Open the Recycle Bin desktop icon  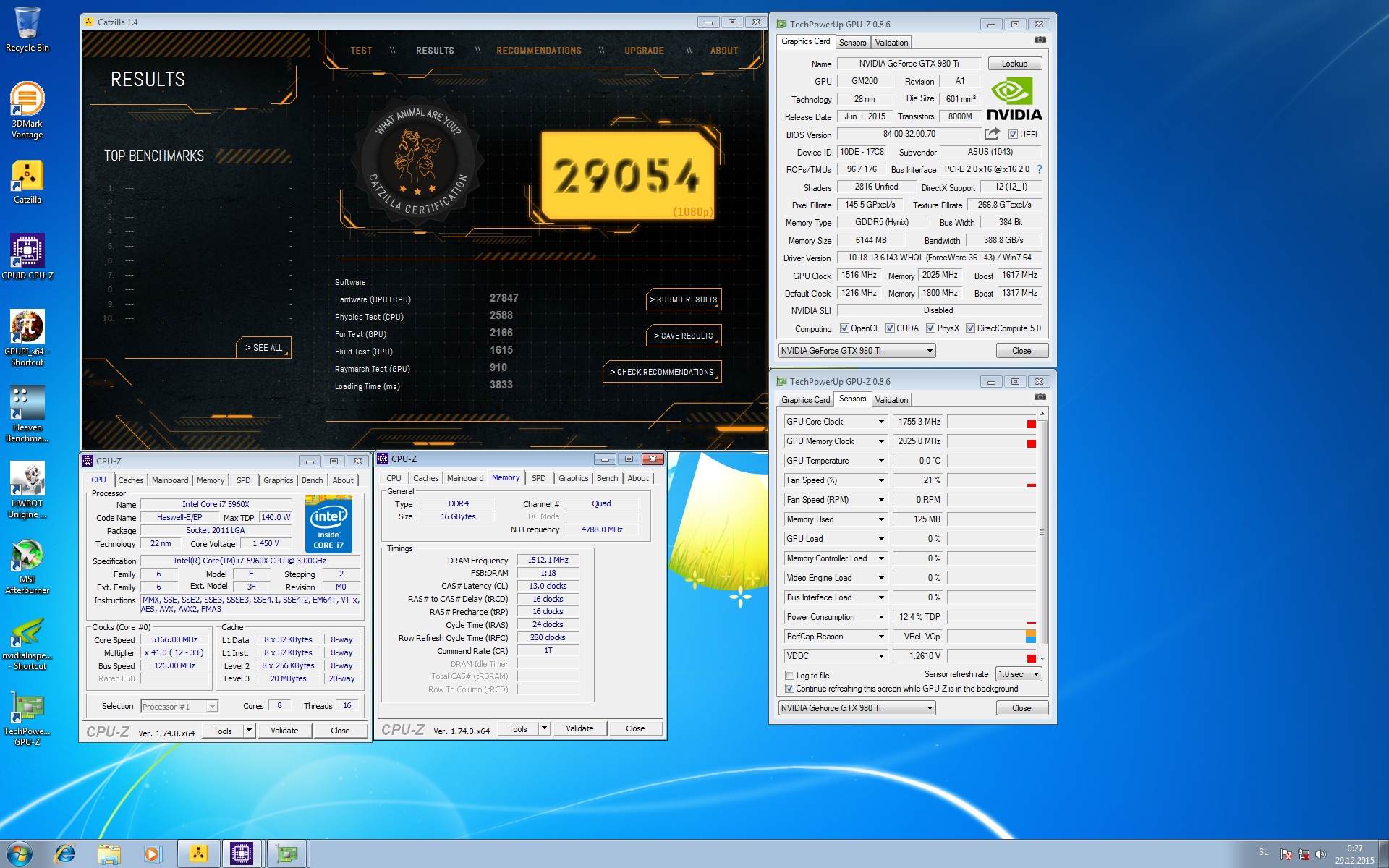(27, 29)
